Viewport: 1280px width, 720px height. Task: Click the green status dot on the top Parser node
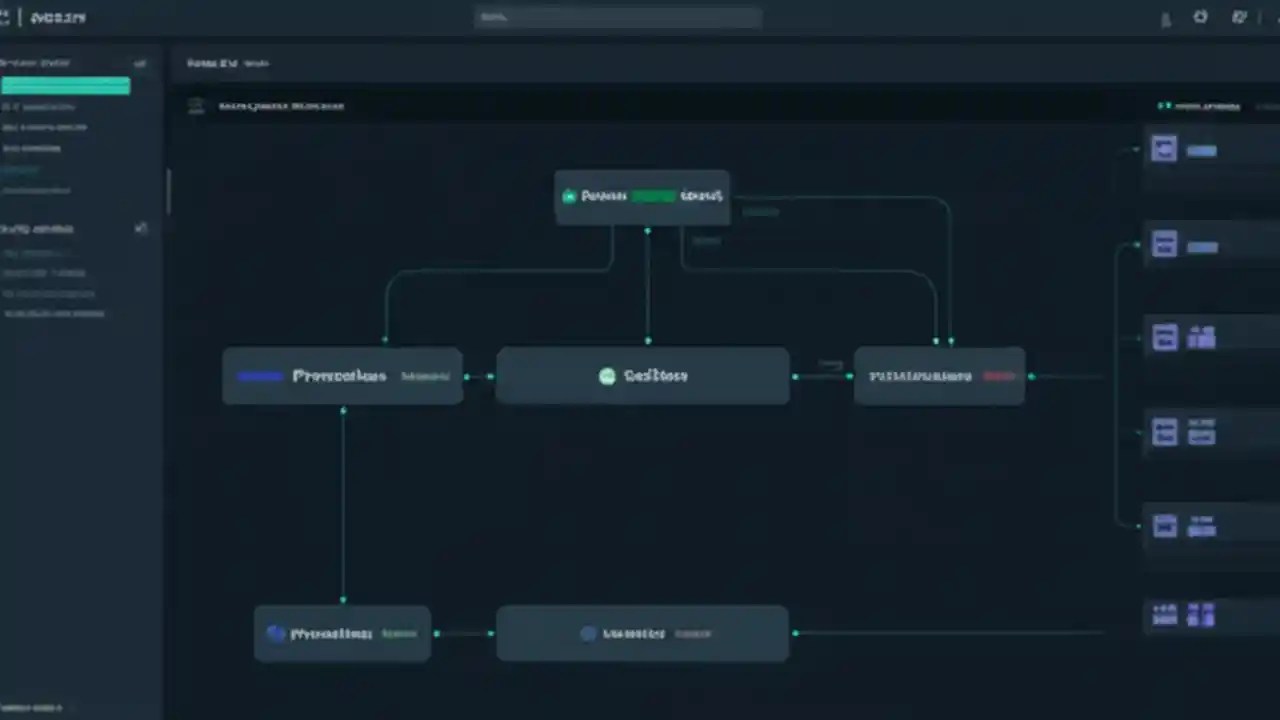tap(569, 196)
